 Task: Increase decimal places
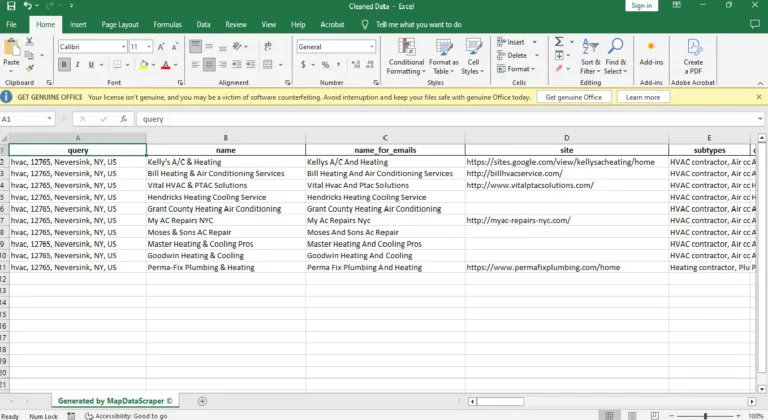pos(356,64)
